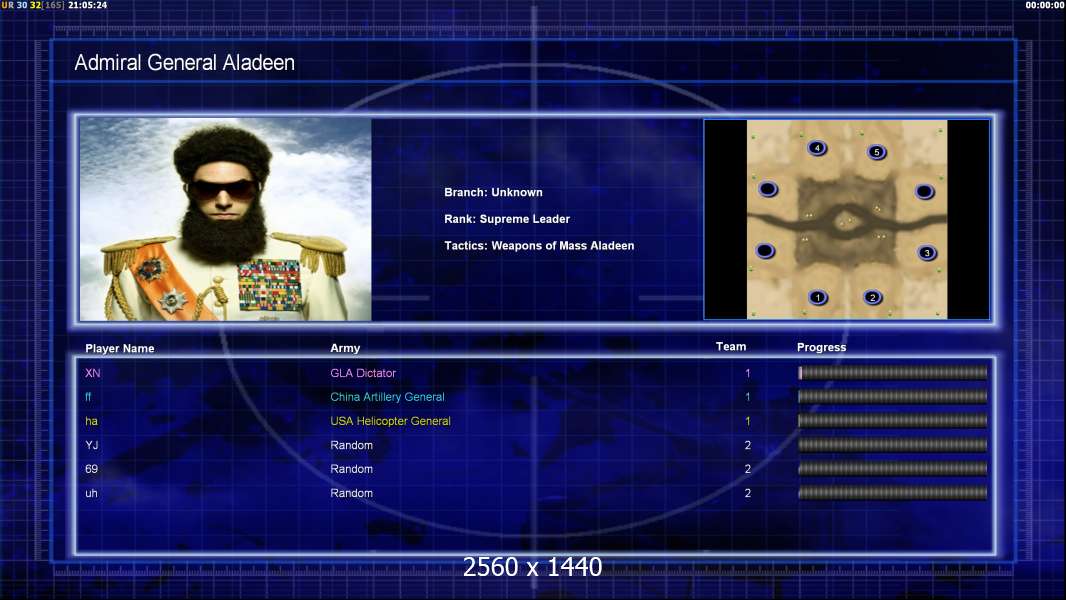This screenshot has width=1066, height=600.
Task: Click the 'Rank: Supreme Leader' text
Action: (507, 219)
